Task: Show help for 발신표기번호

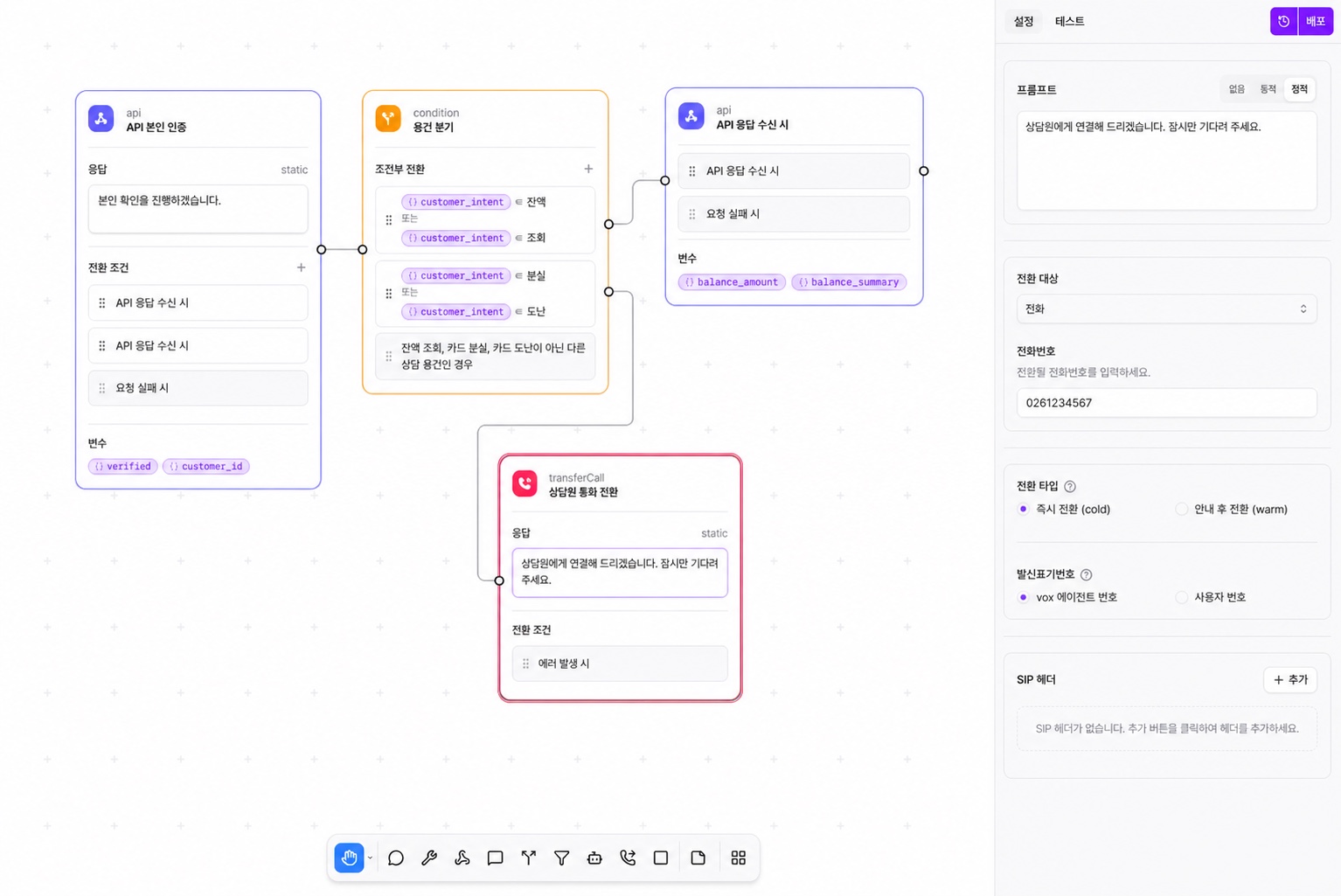Action: pos(1086,574)
